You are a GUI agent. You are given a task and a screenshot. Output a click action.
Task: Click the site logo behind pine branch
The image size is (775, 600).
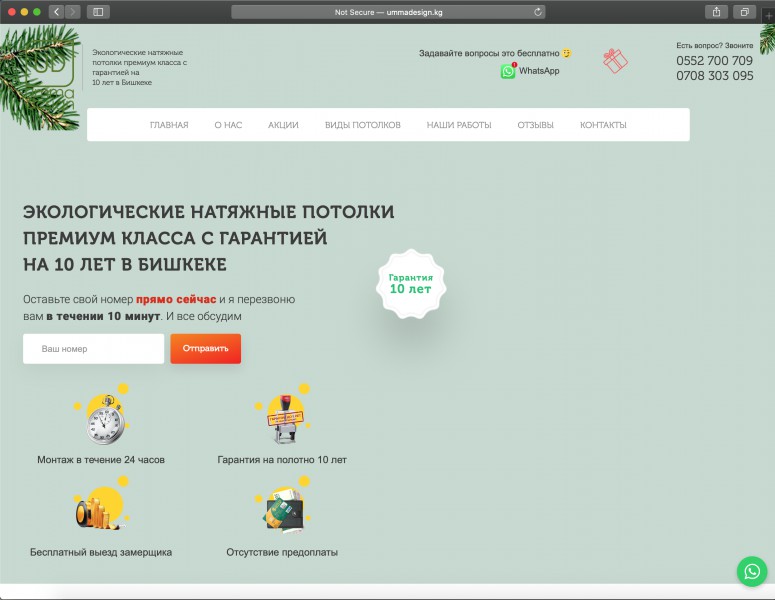click(x=50, y=74)
